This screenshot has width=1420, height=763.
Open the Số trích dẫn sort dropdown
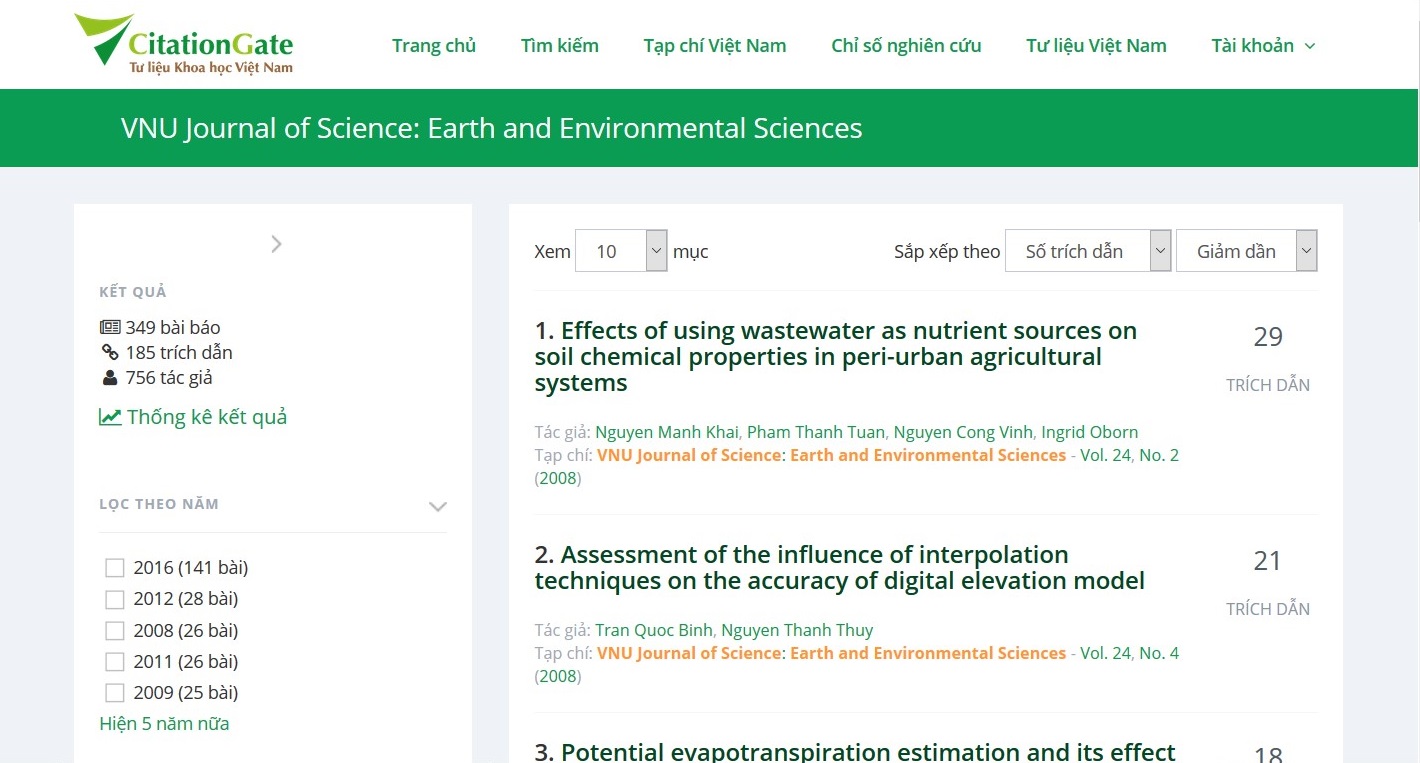coord(1087,251)
